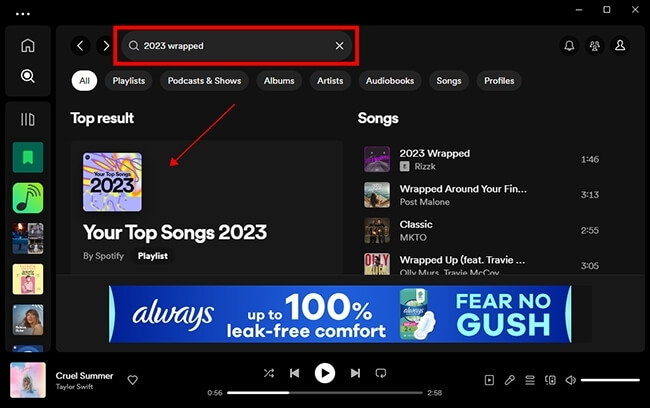Image resolution: width=650 pixels, height=408 pixels.
Task: Open Connect to a device icon
Action: (x=551, y=380)
